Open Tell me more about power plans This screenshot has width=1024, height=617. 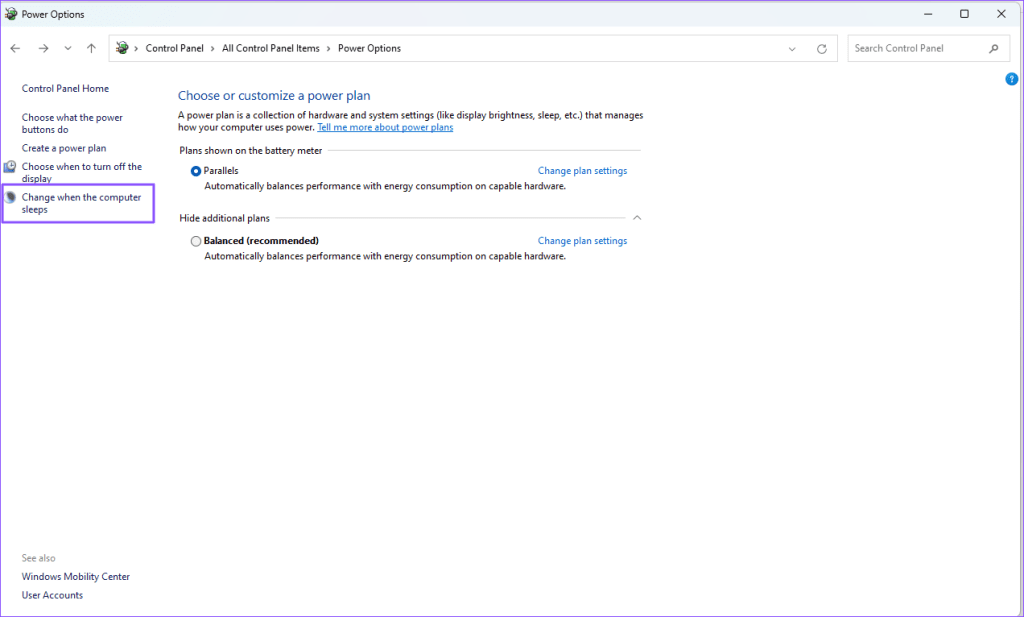pyautogui.click(x=385, y=127)
